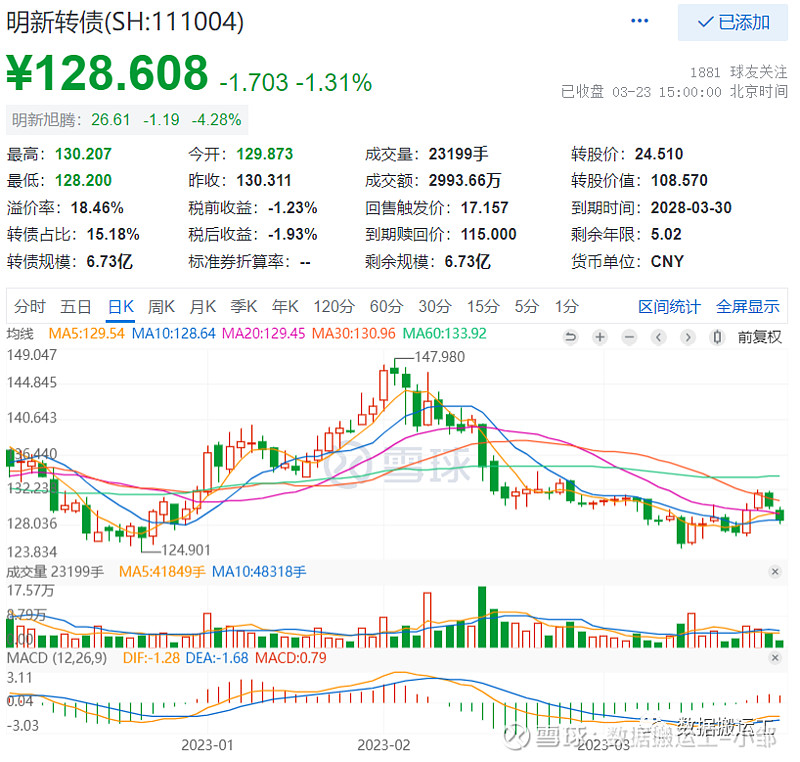Click the 到期时间 2028-03-30 value
Viewport: 800px width, 762px height.
click(691, 208)
